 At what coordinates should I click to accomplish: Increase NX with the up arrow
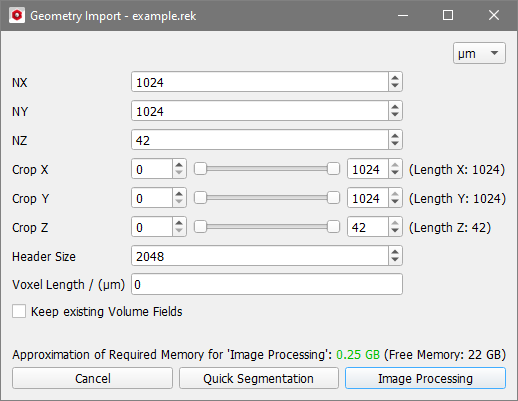(x=395, y=78)
